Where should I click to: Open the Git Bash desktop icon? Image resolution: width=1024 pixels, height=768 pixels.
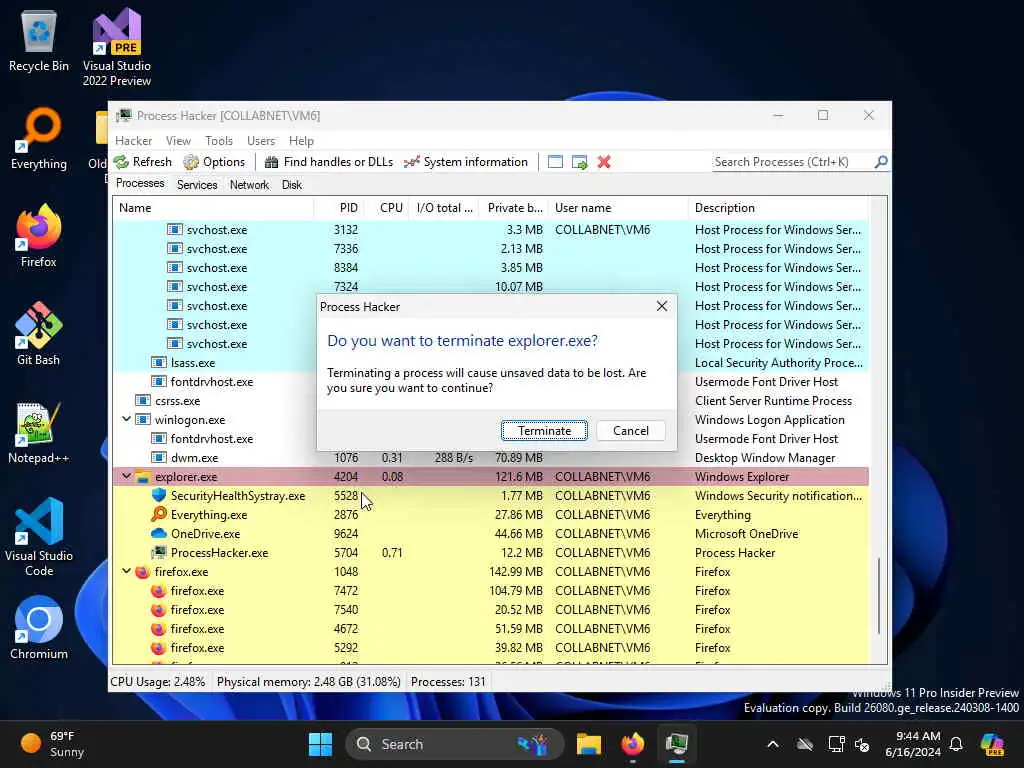39,334
